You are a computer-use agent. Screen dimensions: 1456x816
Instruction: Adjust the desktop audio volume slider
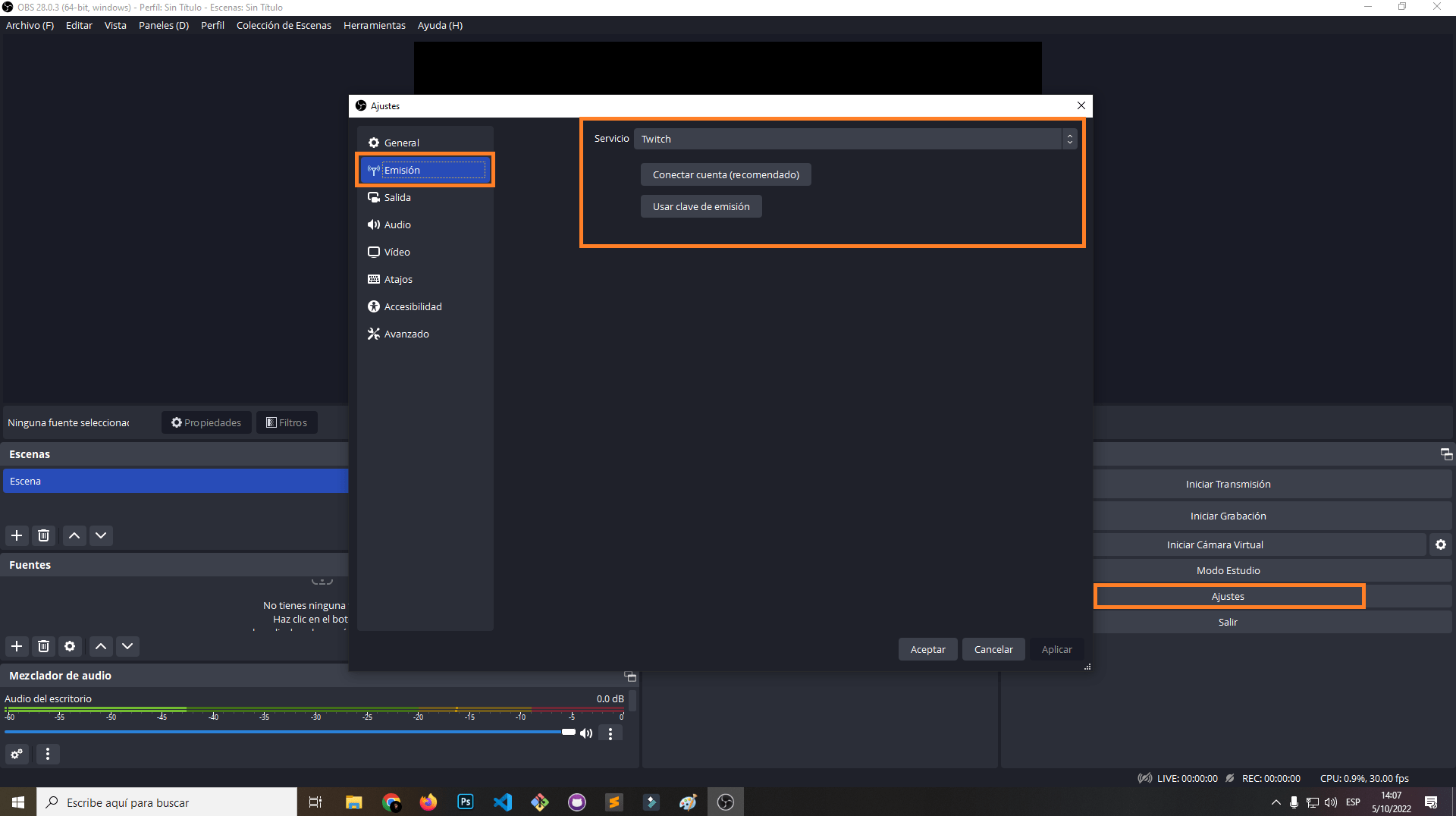[x=568, y=732]
